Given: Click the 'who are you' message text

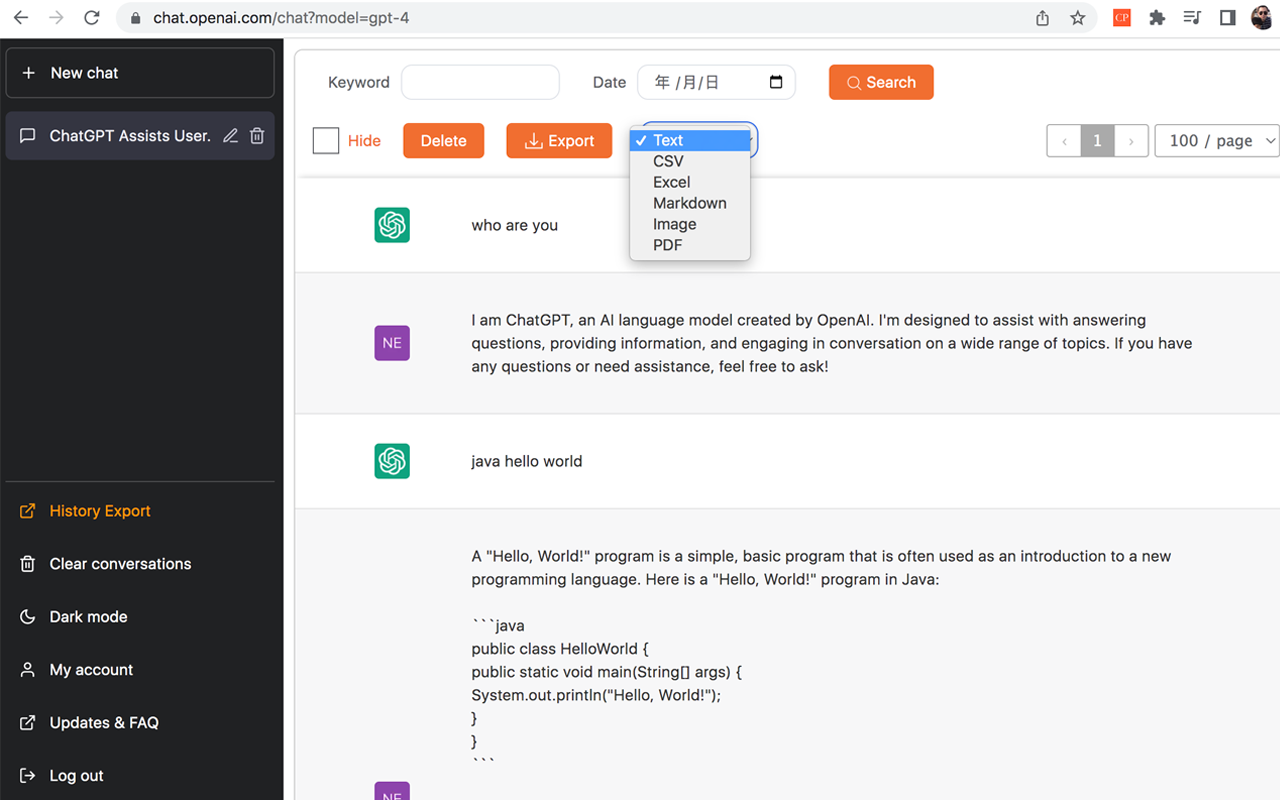Looking at the screenshot, I should click(x=515, y=225).
